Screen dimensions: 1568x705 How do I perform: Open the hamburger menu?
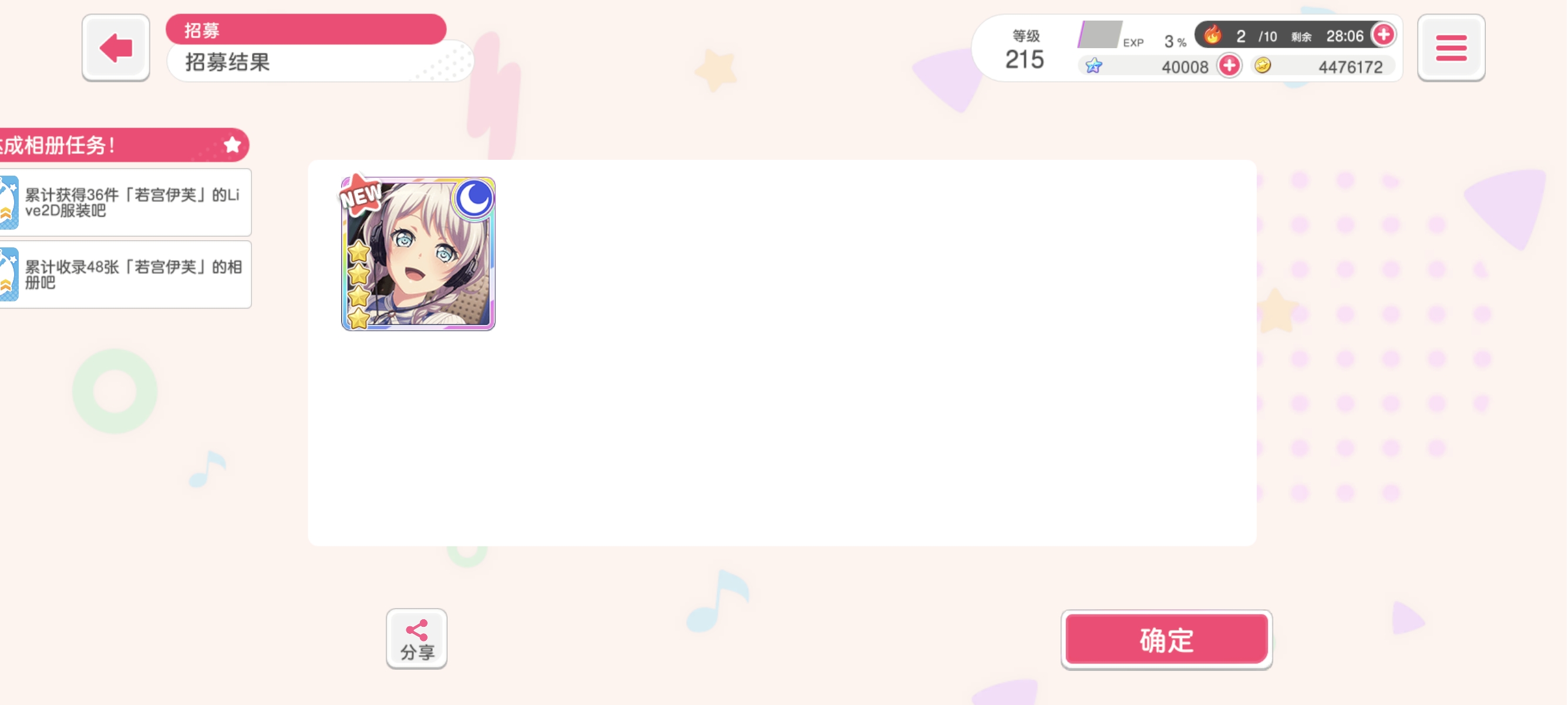click(1451, 48)
